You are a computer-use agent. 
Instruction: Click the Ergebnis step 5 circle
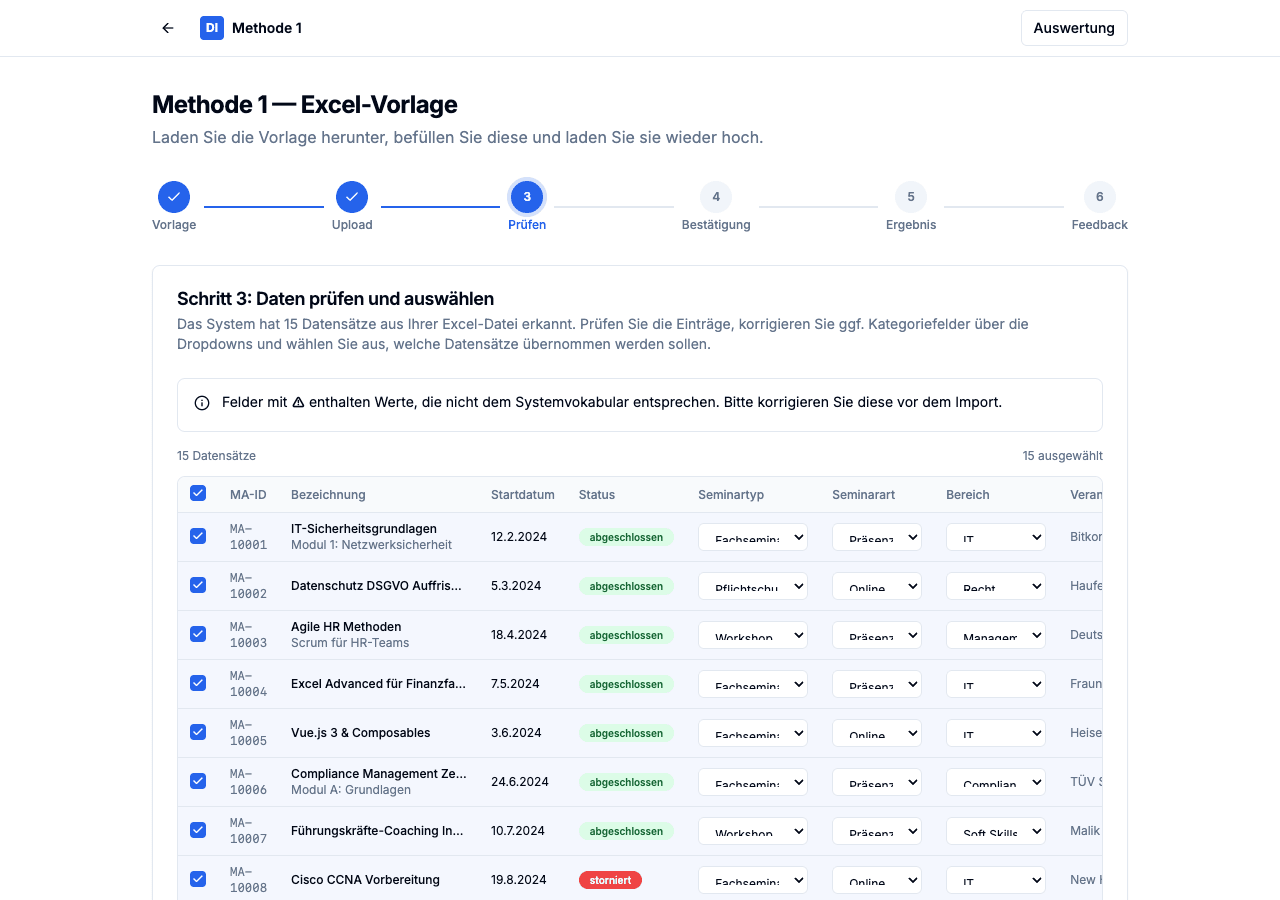pyautogui.click(x=911, y=197)
